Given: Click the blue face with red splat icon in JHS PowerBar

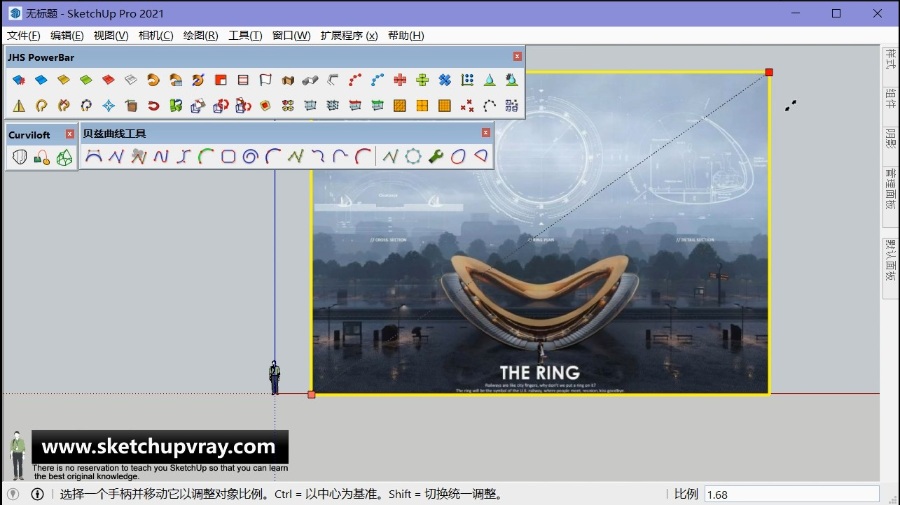Looking at the screenshot, I should pos(18,80).
